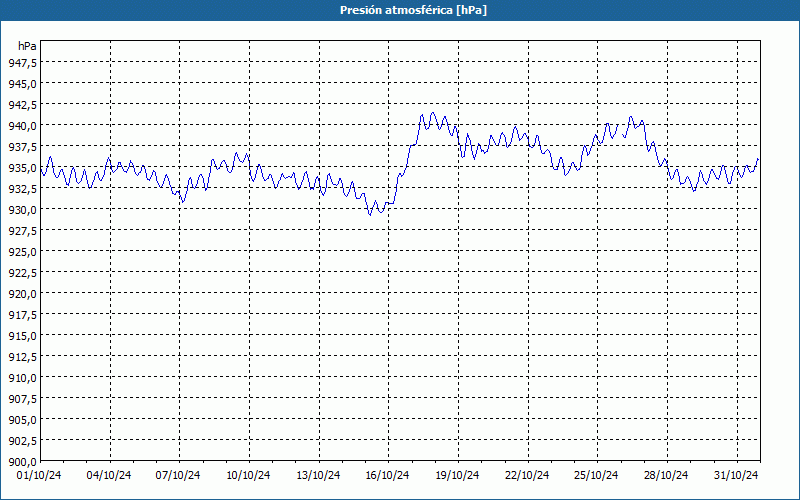Click the 16/10/24 date label

tap(387, 475)
